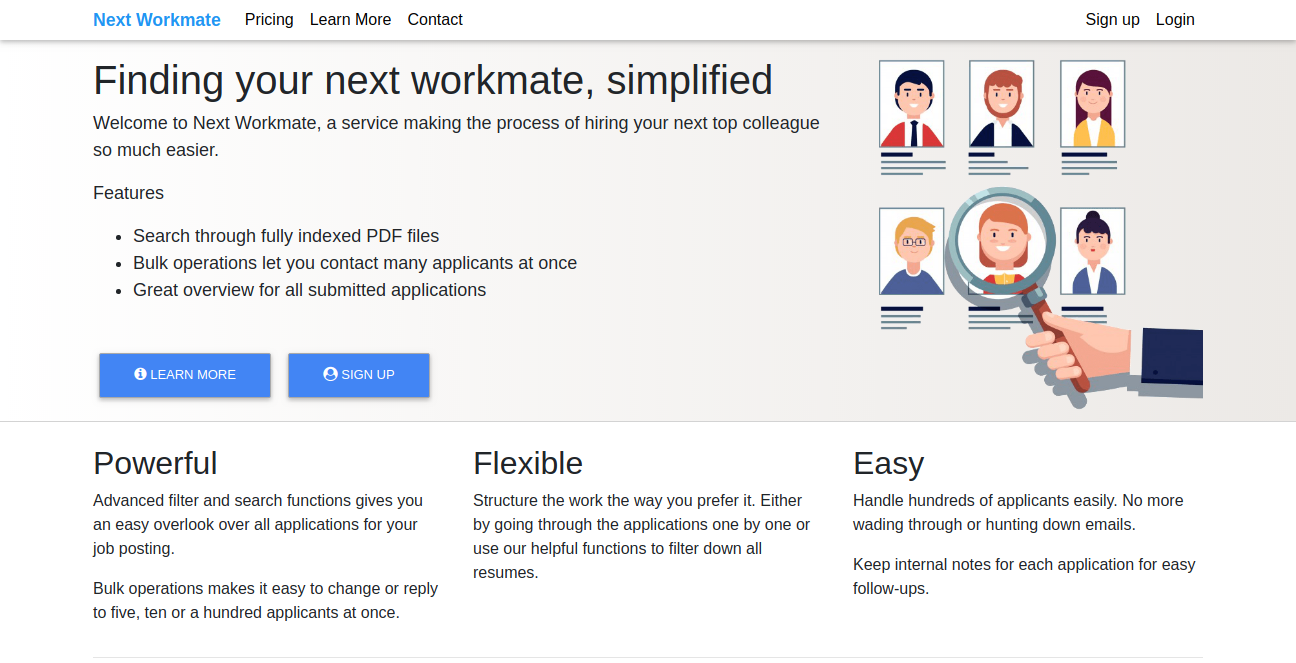1296x663 pixels.
Task: Open the Pricing menu item
Action: 269,20
